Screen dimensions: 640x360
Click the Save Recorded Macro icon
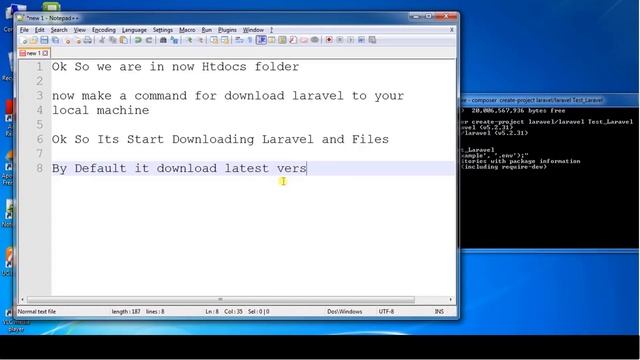coord(372,40)
